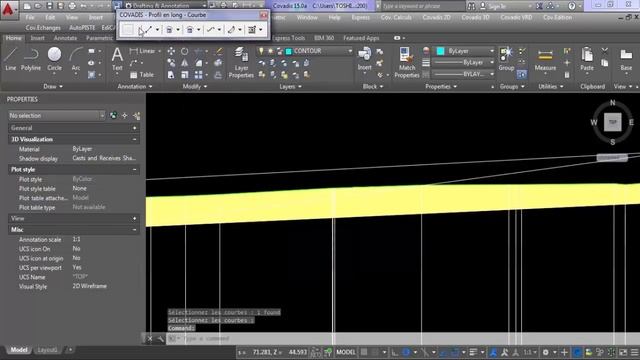
Task: Open the Covadis 2D menu
Action: point(437,18)
